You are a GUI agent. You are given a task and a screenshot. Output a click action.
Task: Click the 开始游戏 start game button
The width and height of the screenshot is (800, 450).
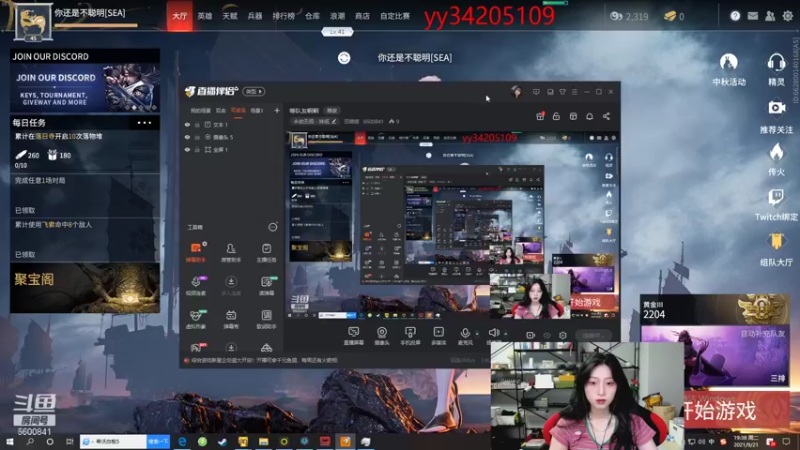pos(736,410)
